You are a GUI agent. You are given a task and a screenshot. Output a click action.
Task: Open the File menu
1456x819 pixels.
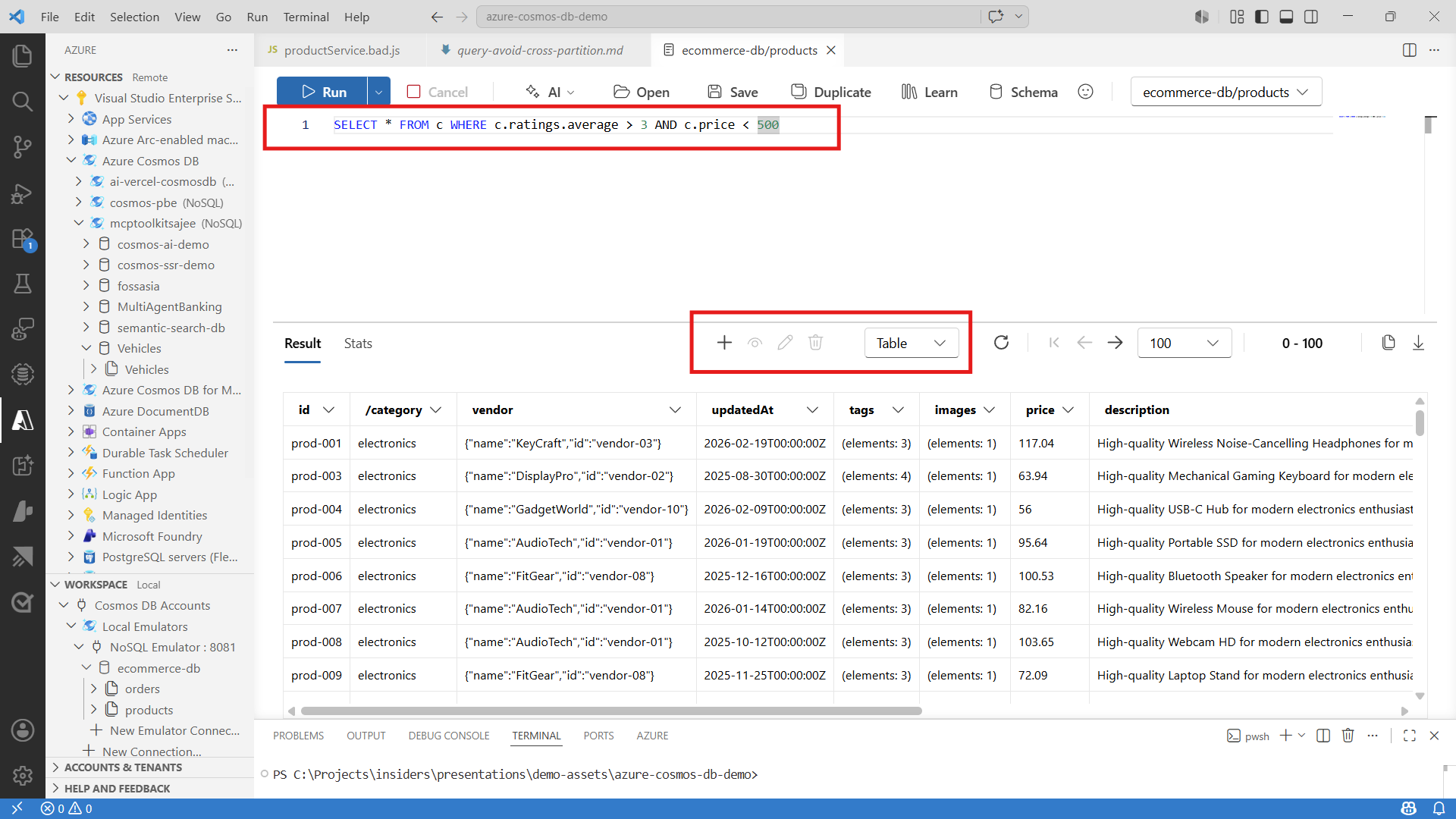click(50, 17)
